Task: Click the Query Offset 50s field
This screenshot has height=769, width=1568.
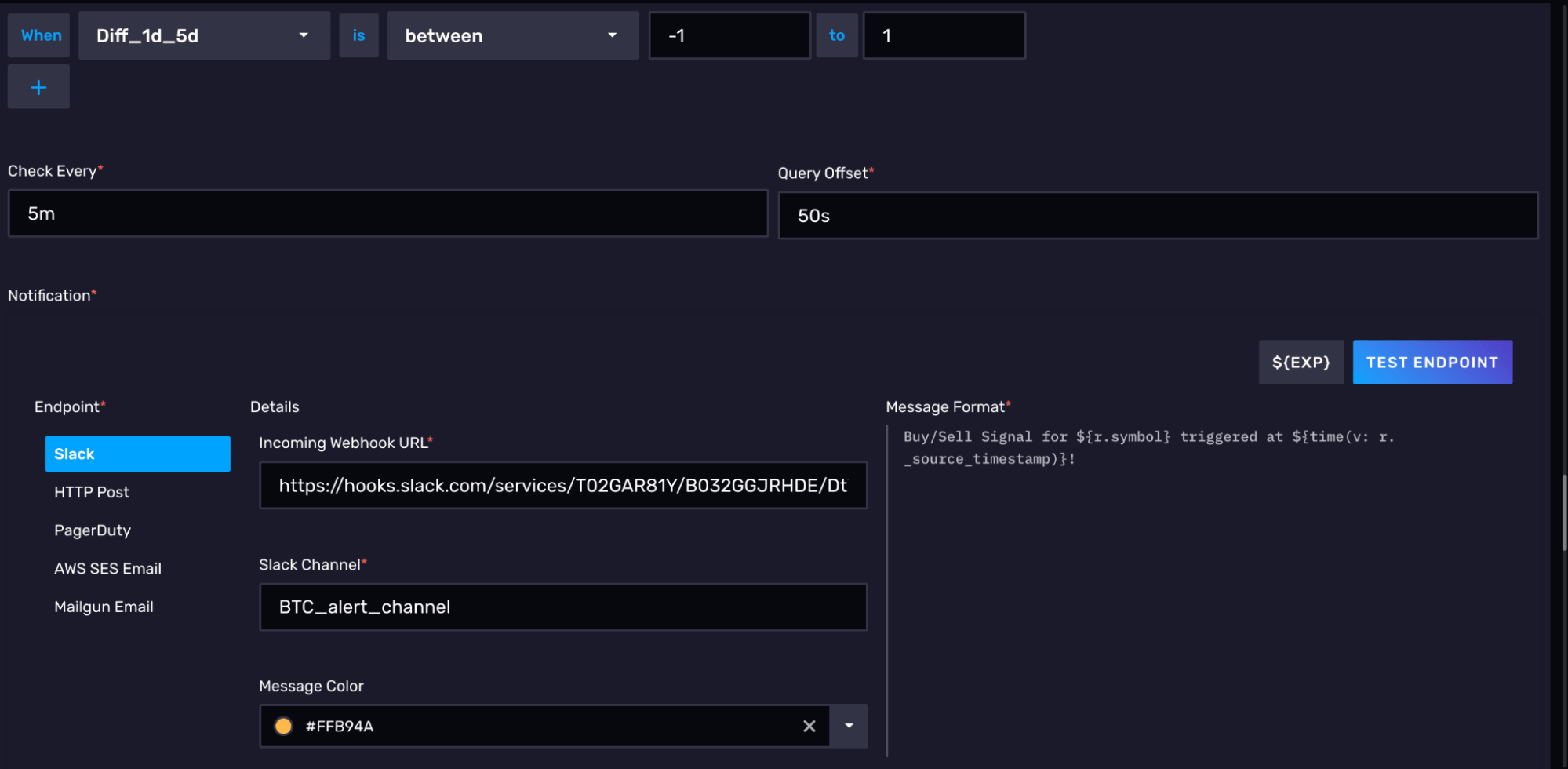Action: tap(1157, 216)
